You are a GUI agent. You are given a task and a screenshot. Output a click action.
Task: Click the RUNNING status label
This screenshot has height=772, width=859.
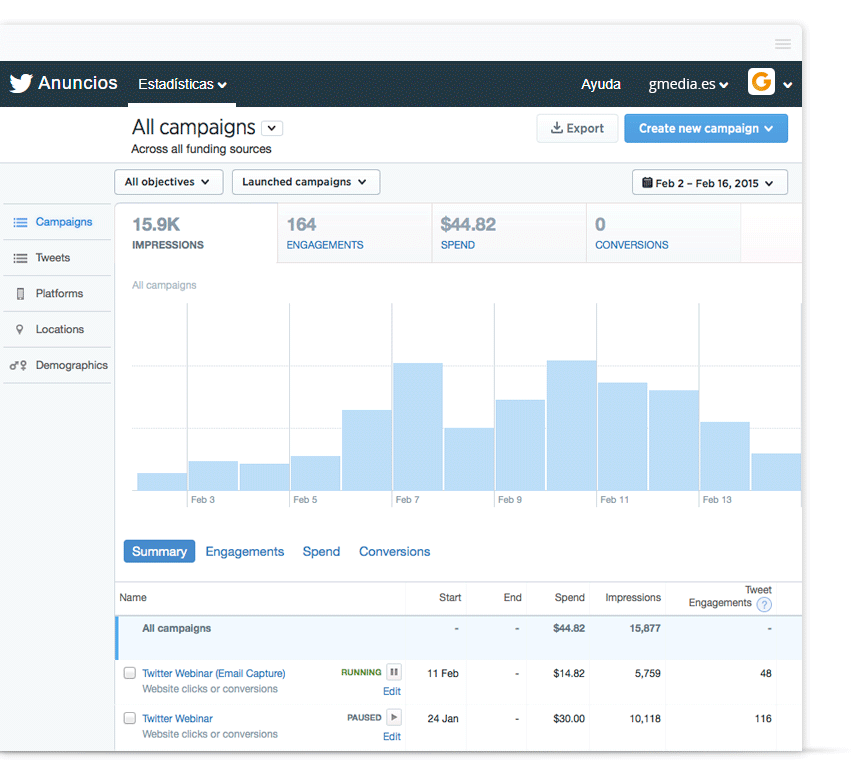[361, 672]
